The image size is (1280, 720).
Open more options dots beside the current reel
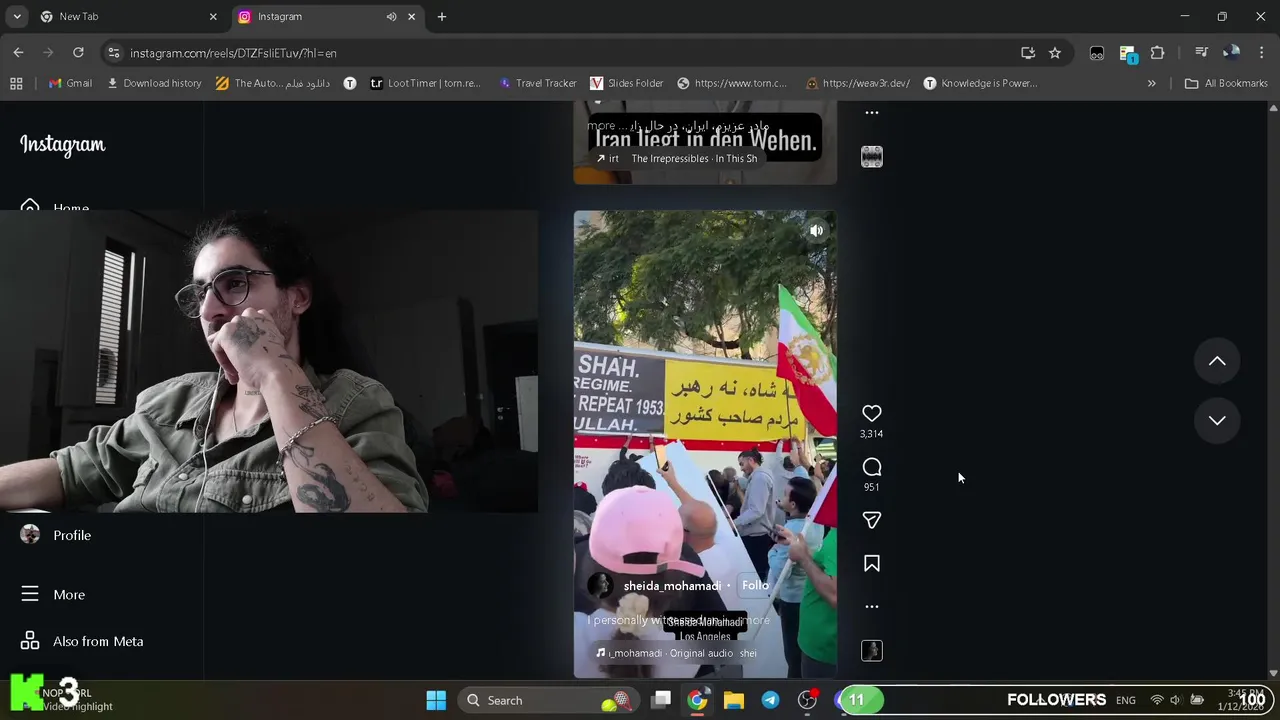(x=871, y=607)
